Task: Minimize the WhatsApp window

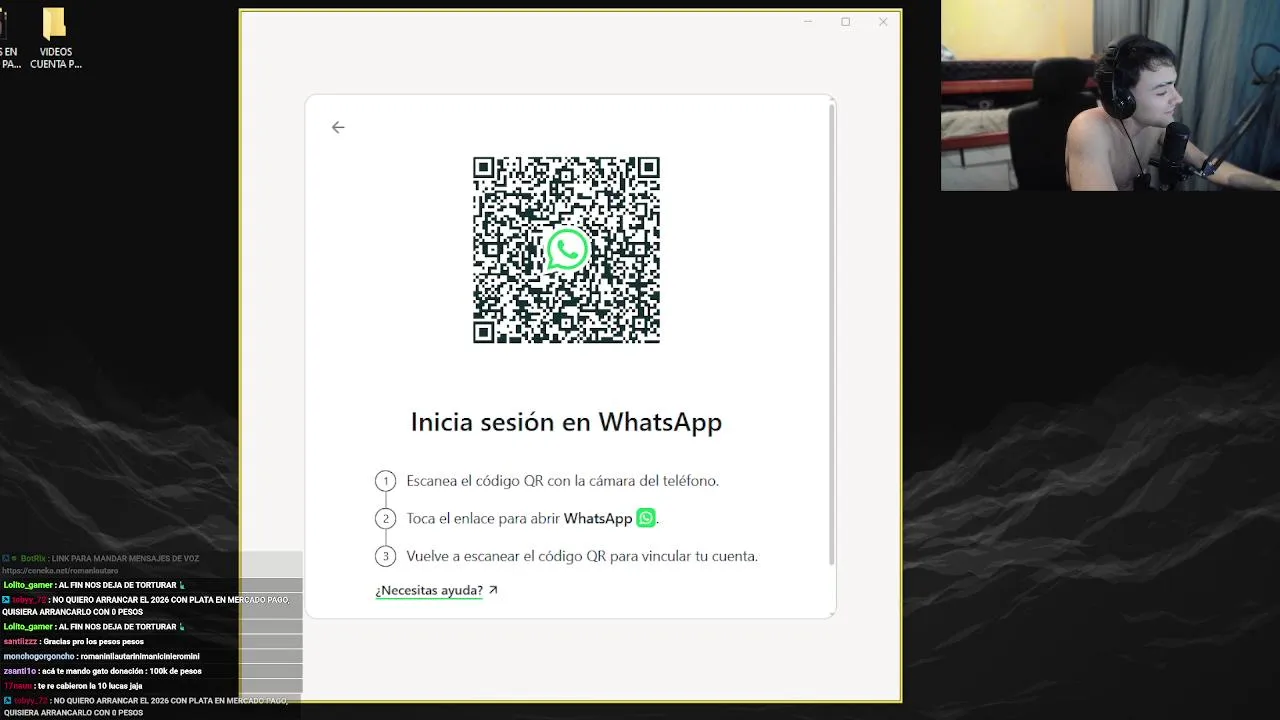Action: (x=808, y=22)
